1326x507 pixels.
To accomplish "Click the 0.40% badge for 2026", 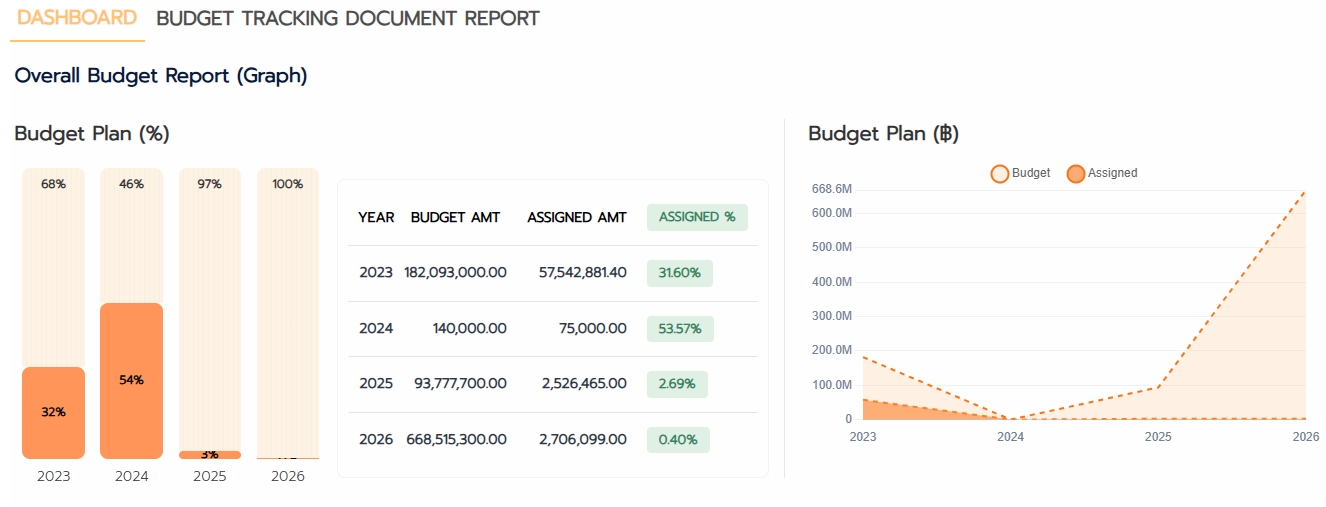I will [x=678, y=440].
